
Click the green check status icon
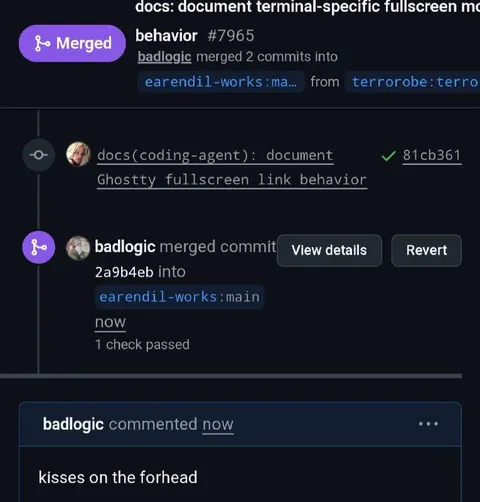(x=388, y=156)
